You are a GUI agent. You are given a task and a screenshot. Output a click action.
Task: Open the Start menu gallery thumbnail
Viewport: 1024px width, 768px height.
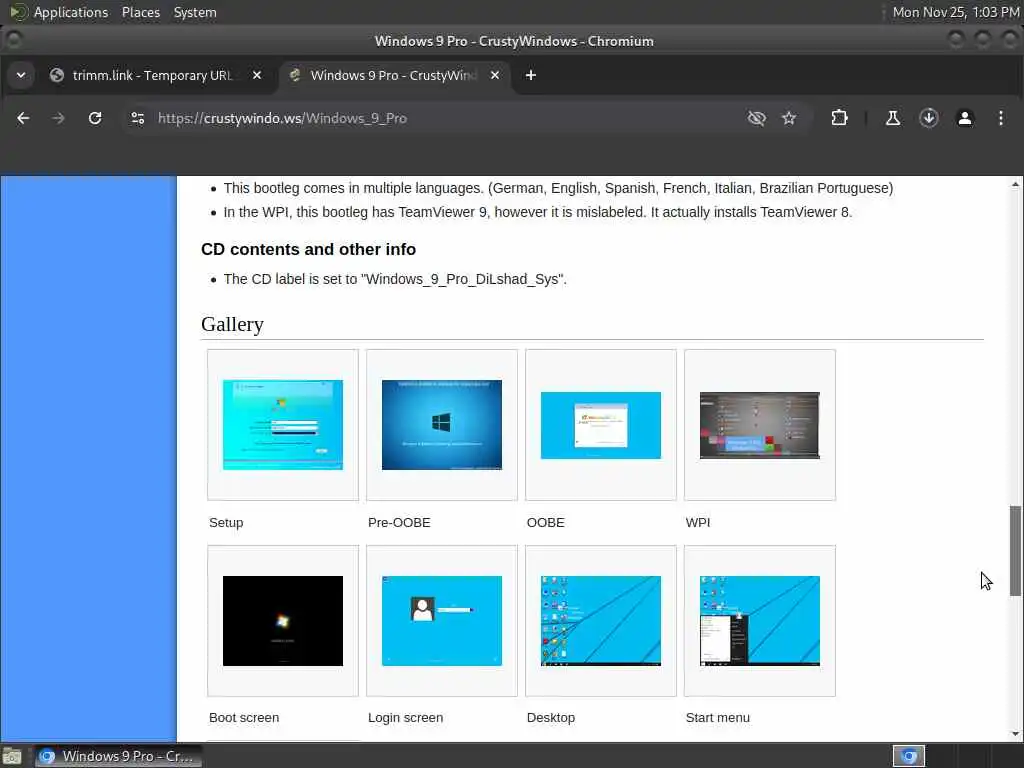click(x=760, y=620)
